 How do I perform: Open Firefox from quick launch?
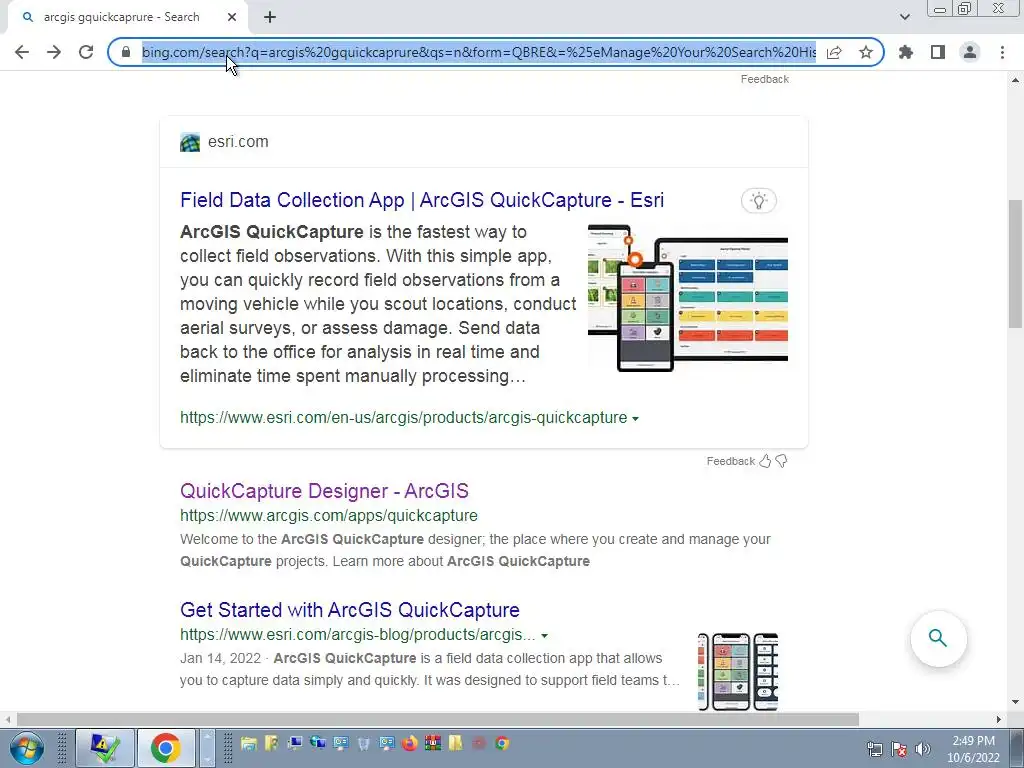(x=409, y=743)
